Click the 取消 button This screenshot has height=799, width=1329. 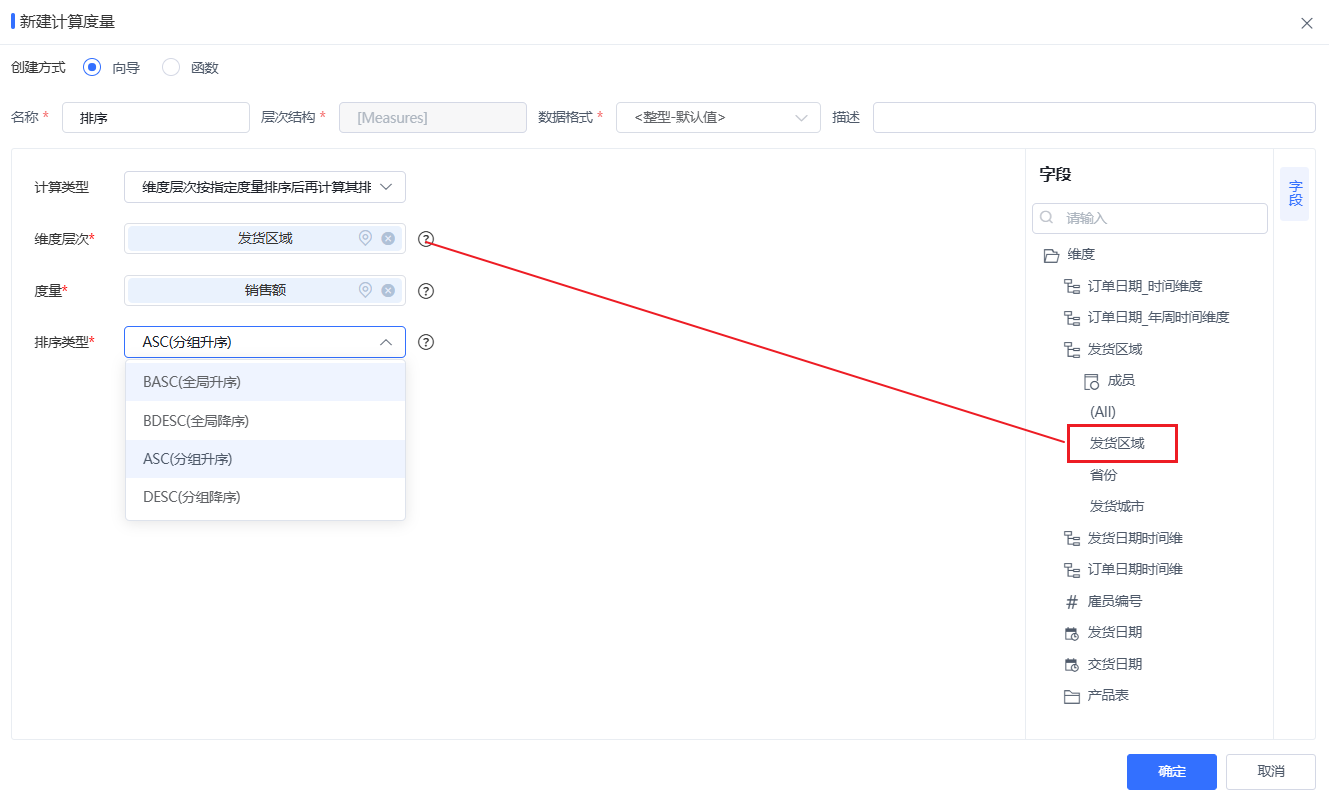click(x=1271, y=772)
